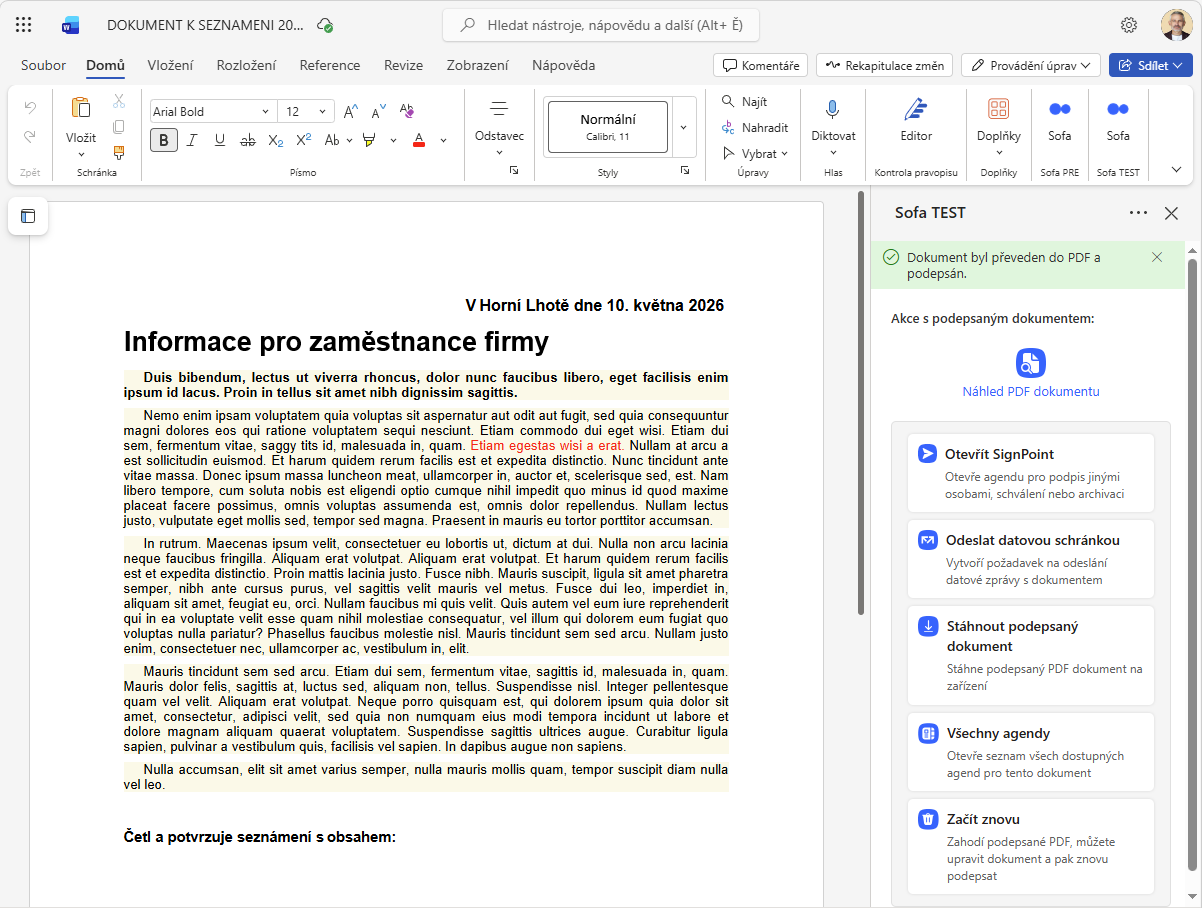Screen dimensions: 1202x908
Task: Open the Editor spell checker
Action: [x=916, y=120]
